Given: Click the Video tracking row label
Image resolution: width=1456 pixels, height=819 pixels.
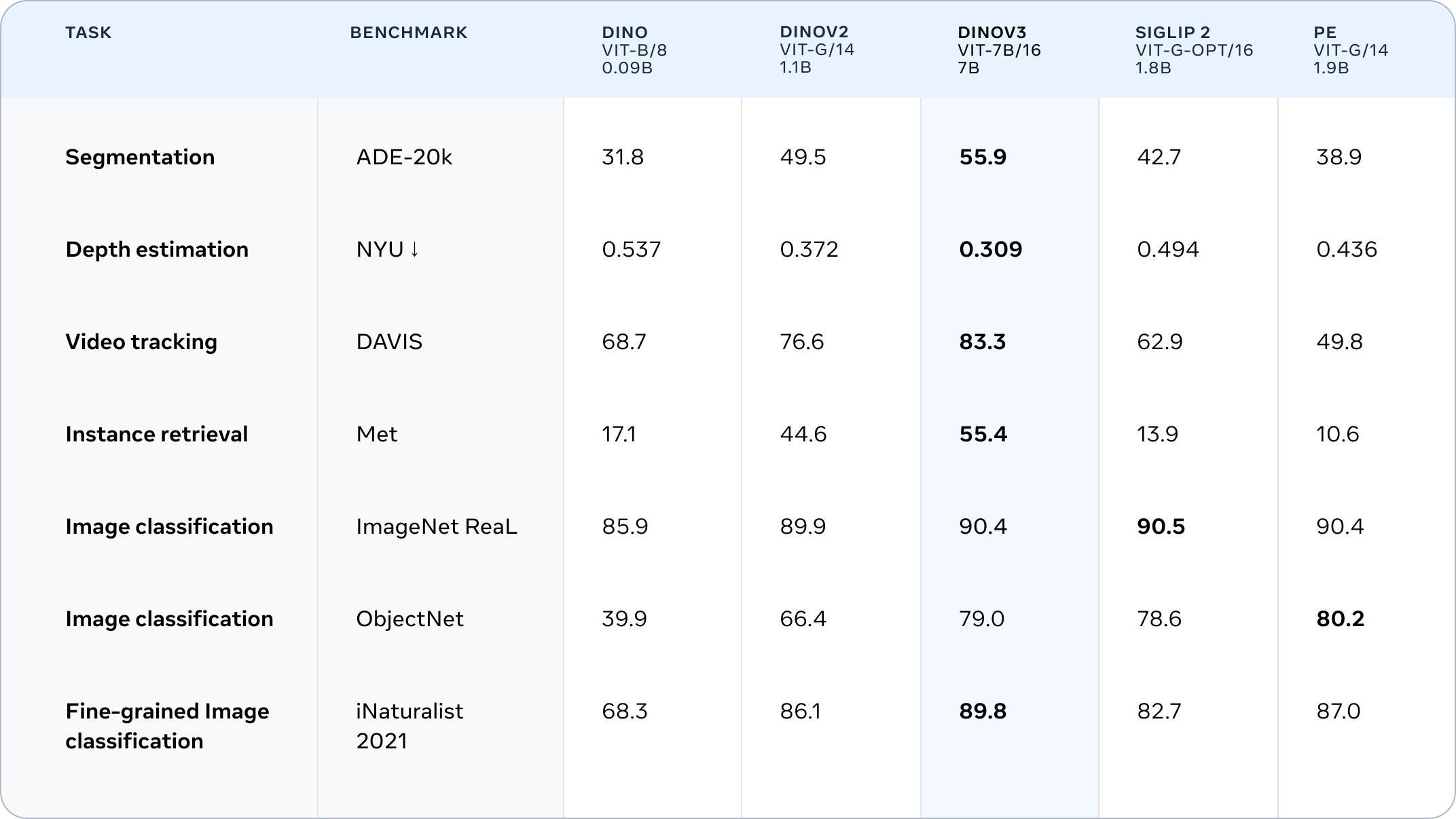Looking at the screenshot, I should 141,342.
